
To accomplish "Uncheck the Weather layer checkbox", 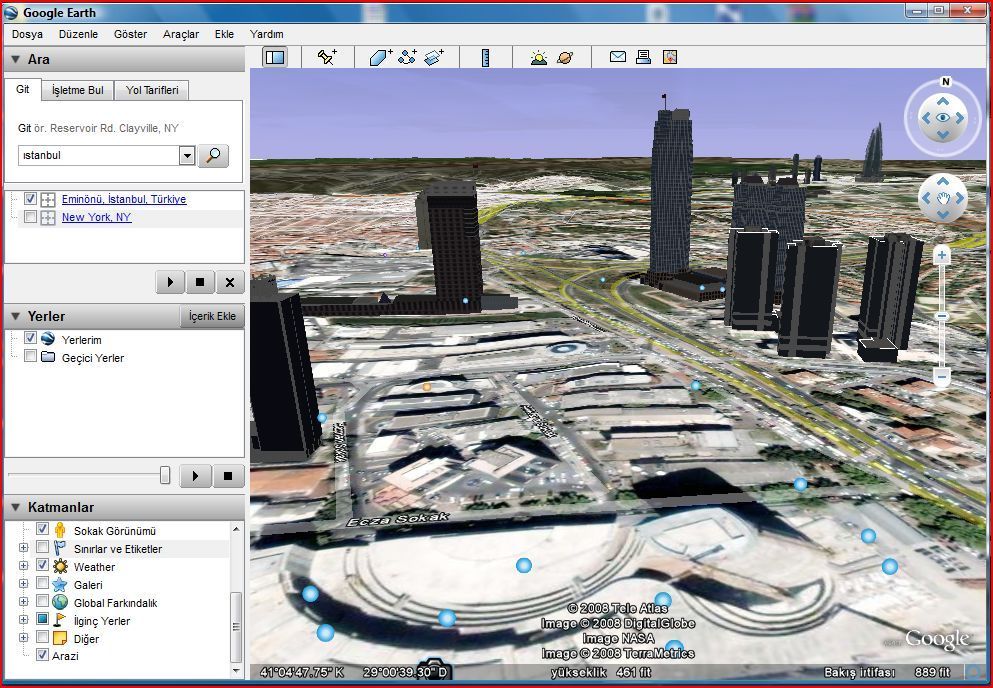I will (42, 567).
